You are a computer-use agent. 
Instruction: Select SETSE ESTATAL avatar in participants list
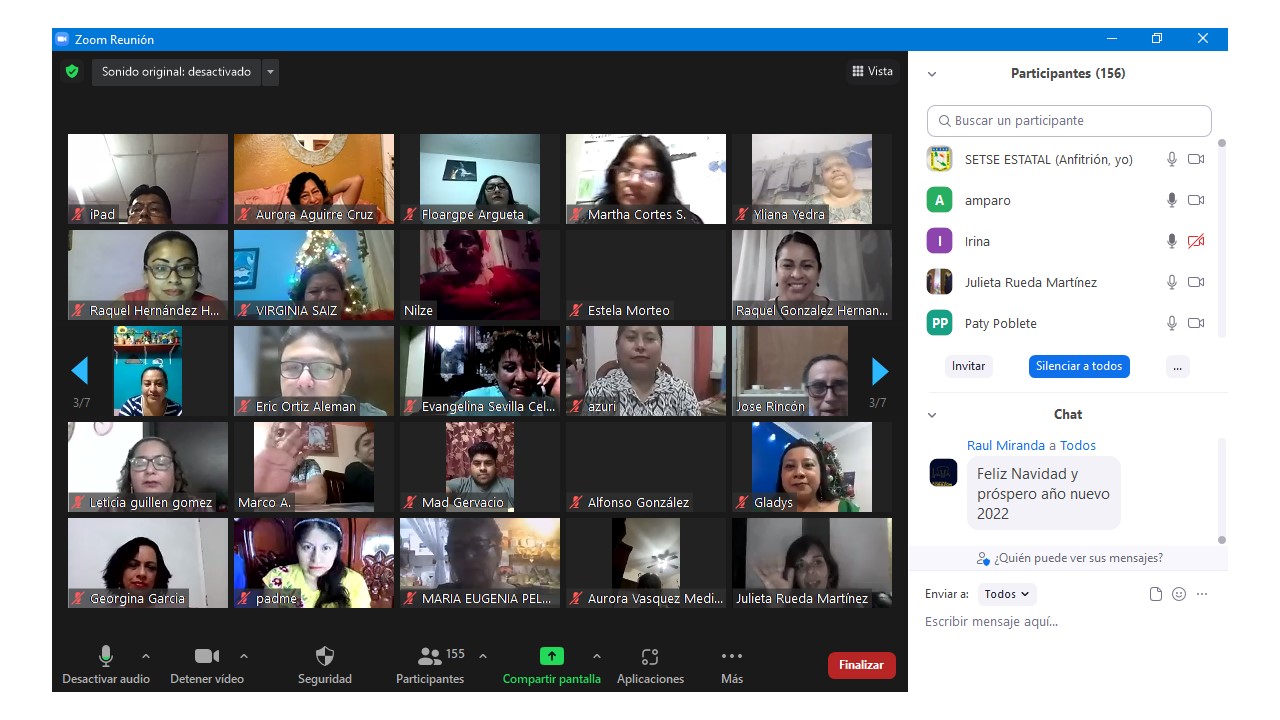click(939, 159)
